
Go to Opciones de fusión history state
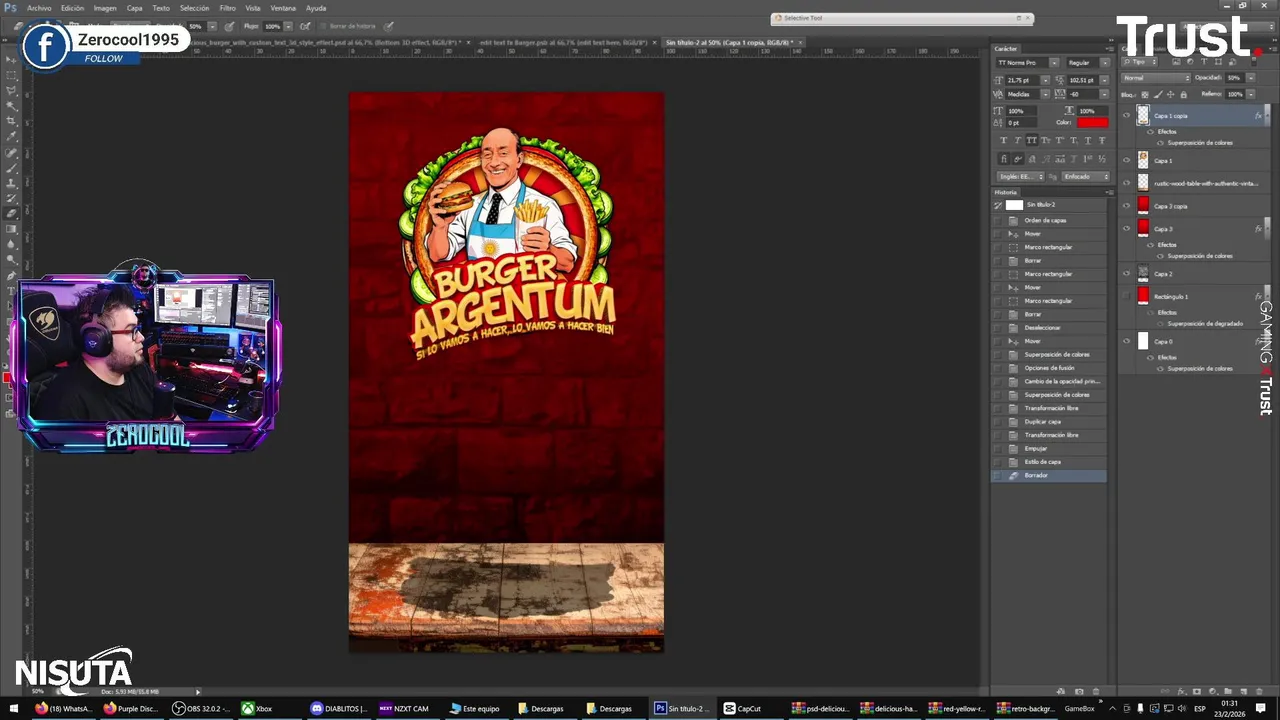(x=1050, y=368)
